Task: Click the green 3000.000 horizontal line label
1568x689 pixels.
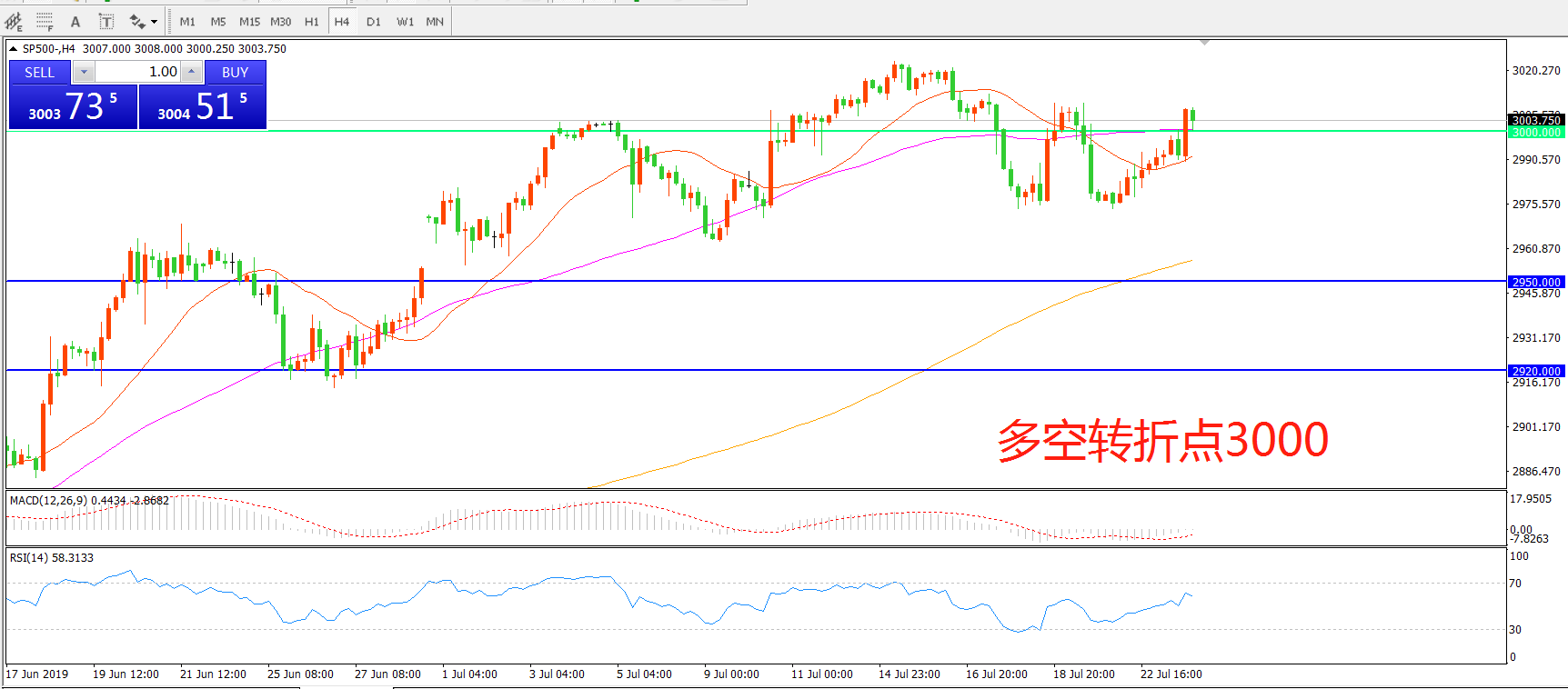Action: pyautogui.click(x=1535, y=133)
